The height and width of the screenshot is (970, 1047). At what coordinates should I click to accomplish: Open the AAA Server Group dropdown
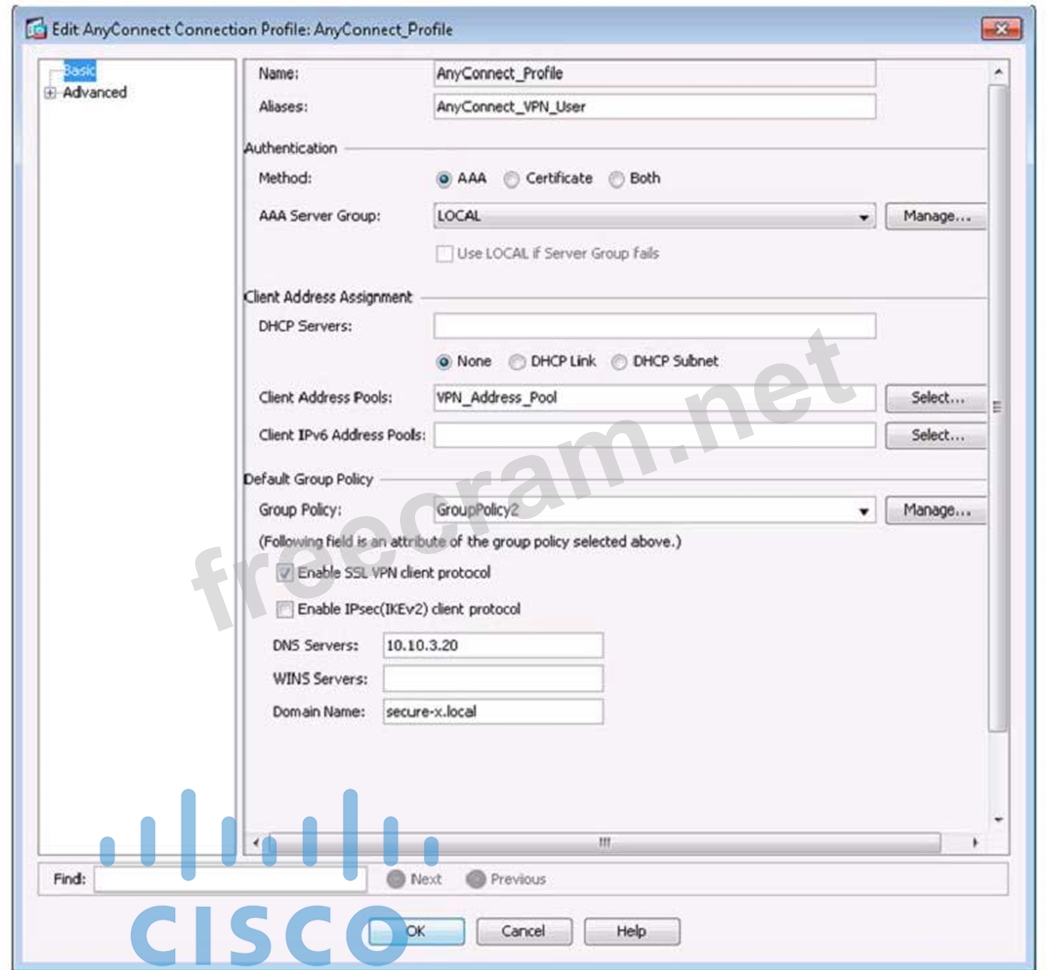(865, 217)
